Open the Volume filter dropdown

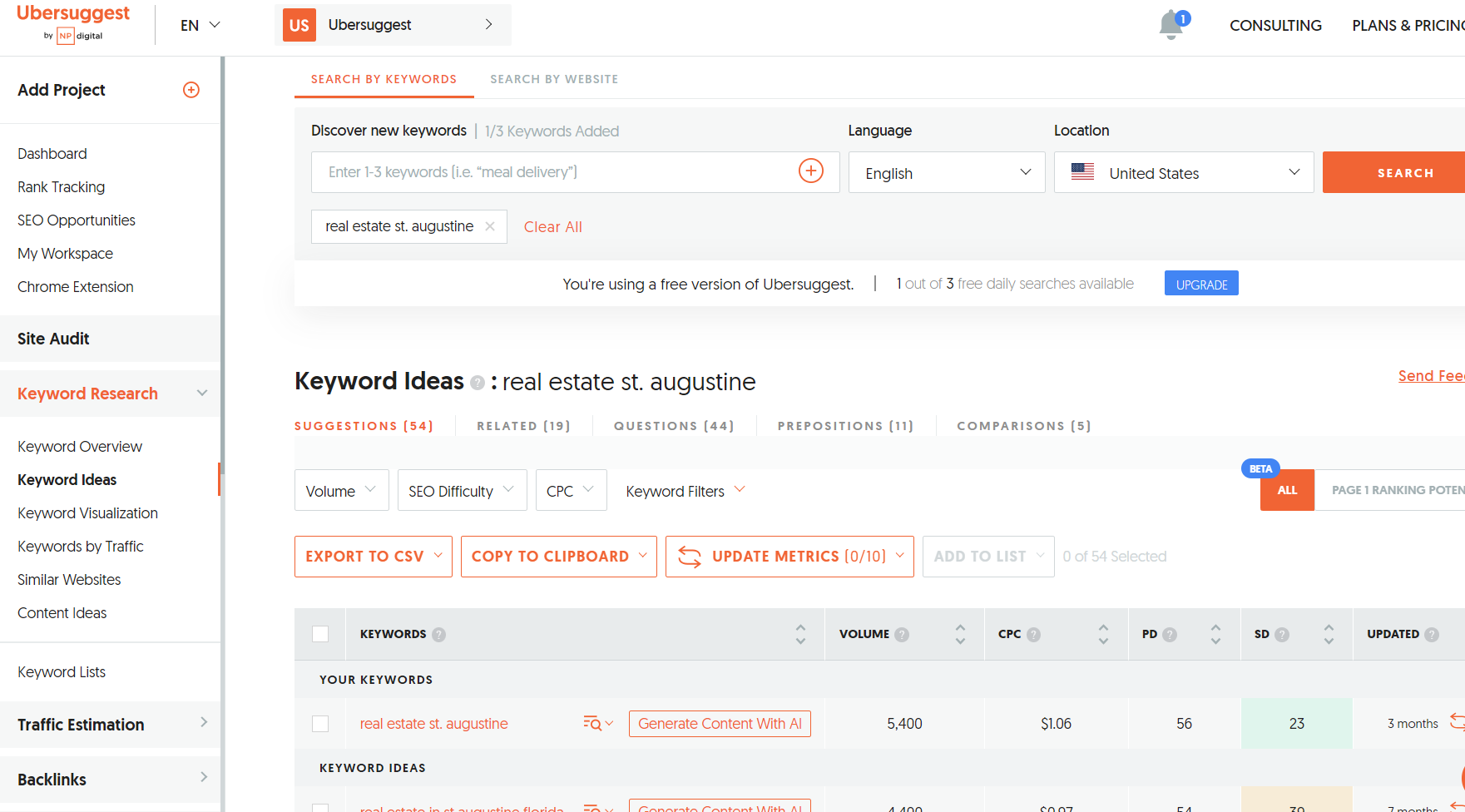pos(341,491)
